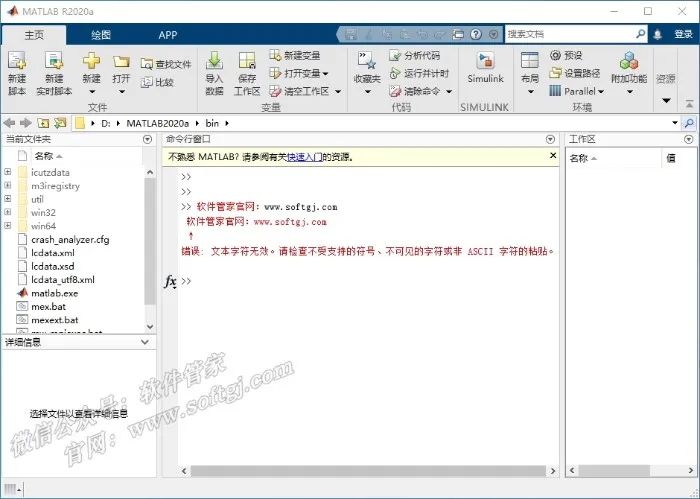Screen dimensions: 700x499
Task: Expand the icutzdata folder
Action: point(8,172)
